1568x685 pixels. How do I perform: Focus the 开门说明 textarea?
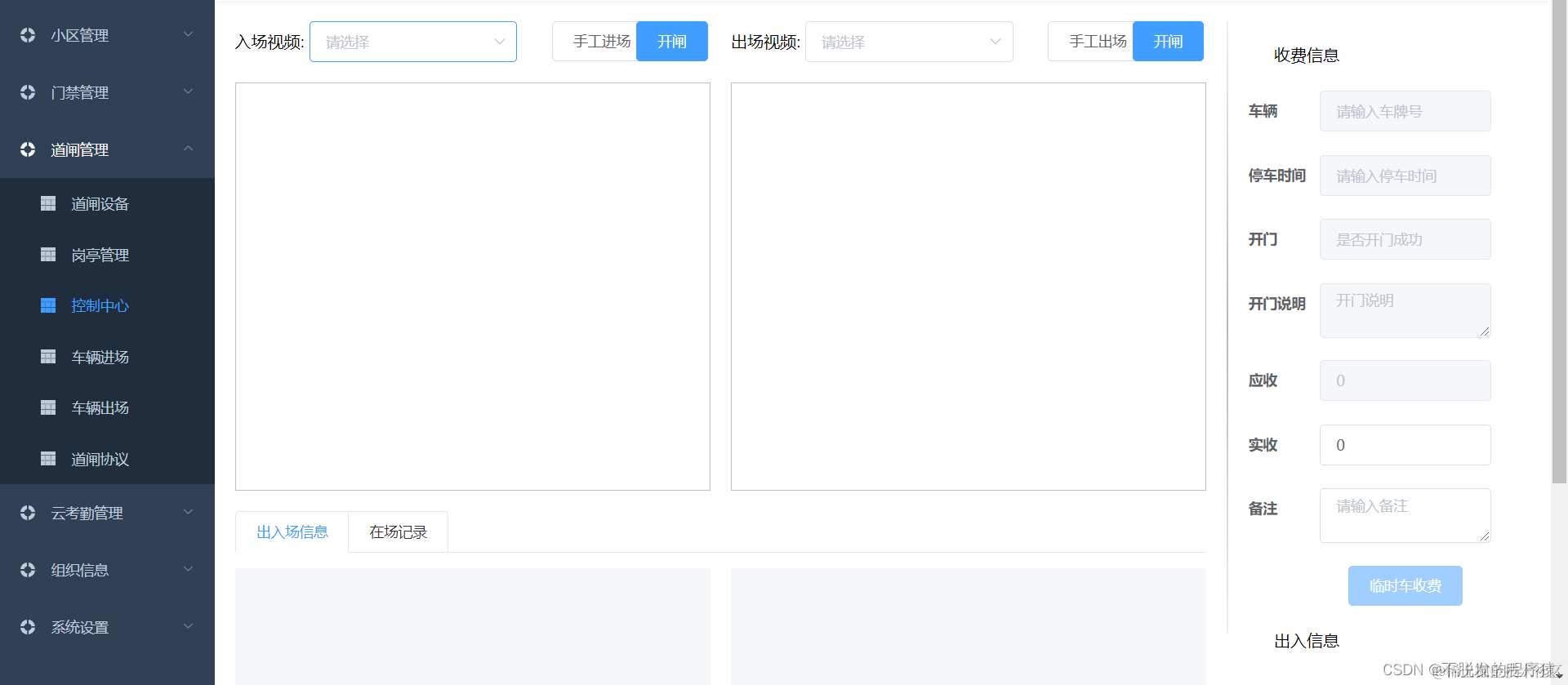[x=1405, y=310]
